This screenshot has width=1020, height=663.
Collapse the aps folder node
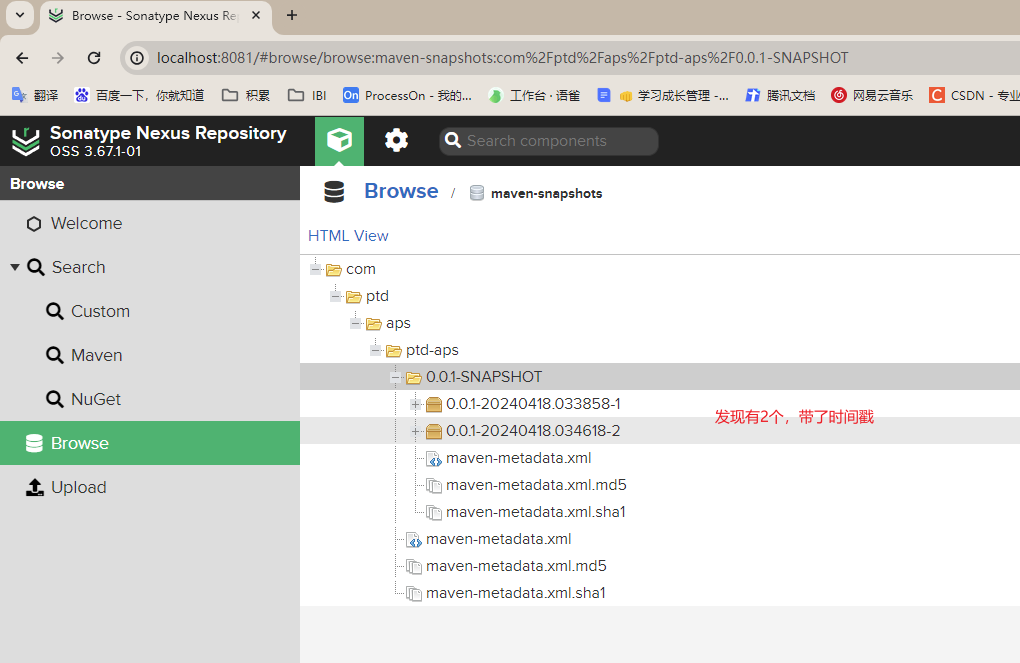pyautogui.click(x=356, y=323)
